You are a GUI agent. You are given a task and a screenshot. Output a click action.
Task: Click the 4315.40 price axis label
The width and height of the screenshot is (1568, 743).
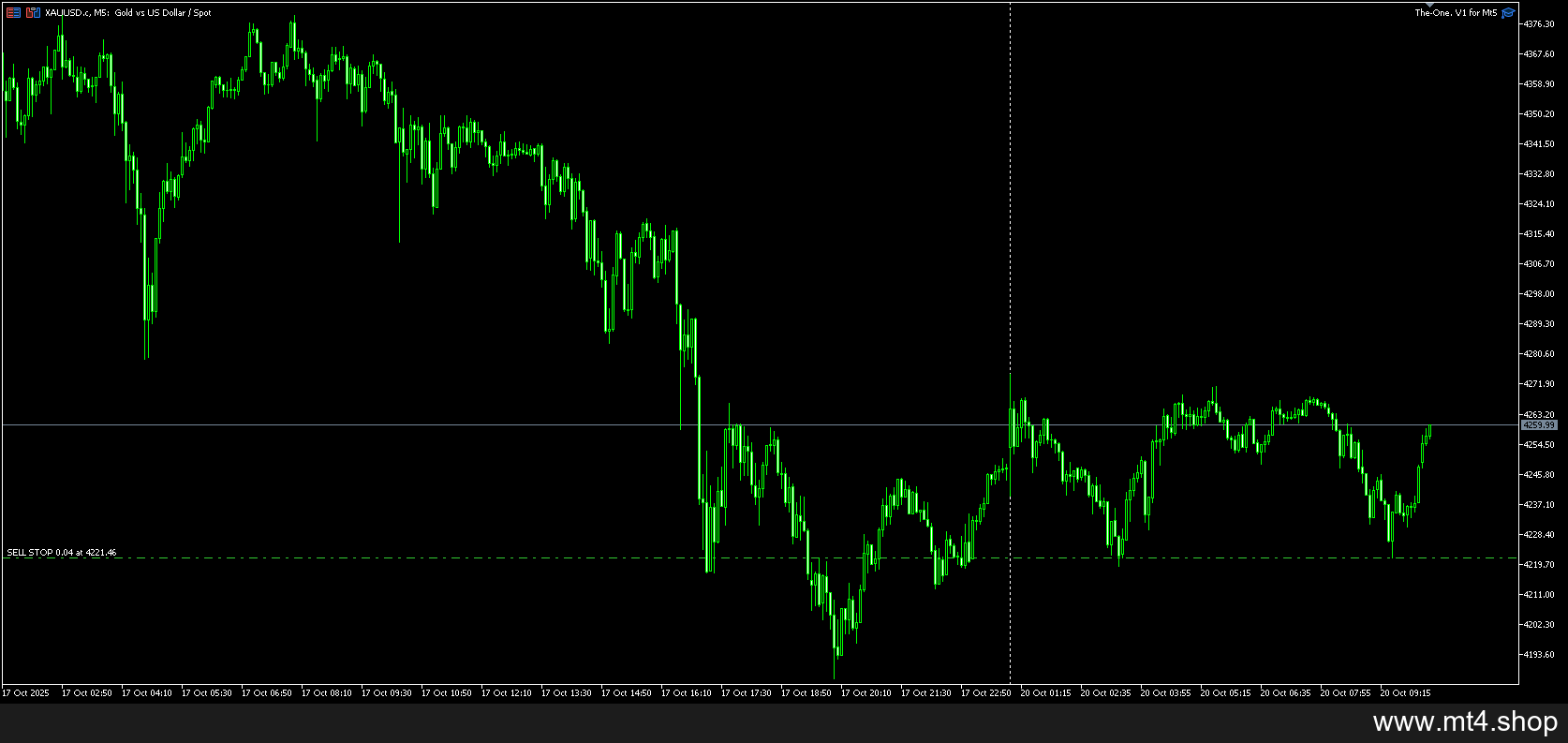point(1539,234)
